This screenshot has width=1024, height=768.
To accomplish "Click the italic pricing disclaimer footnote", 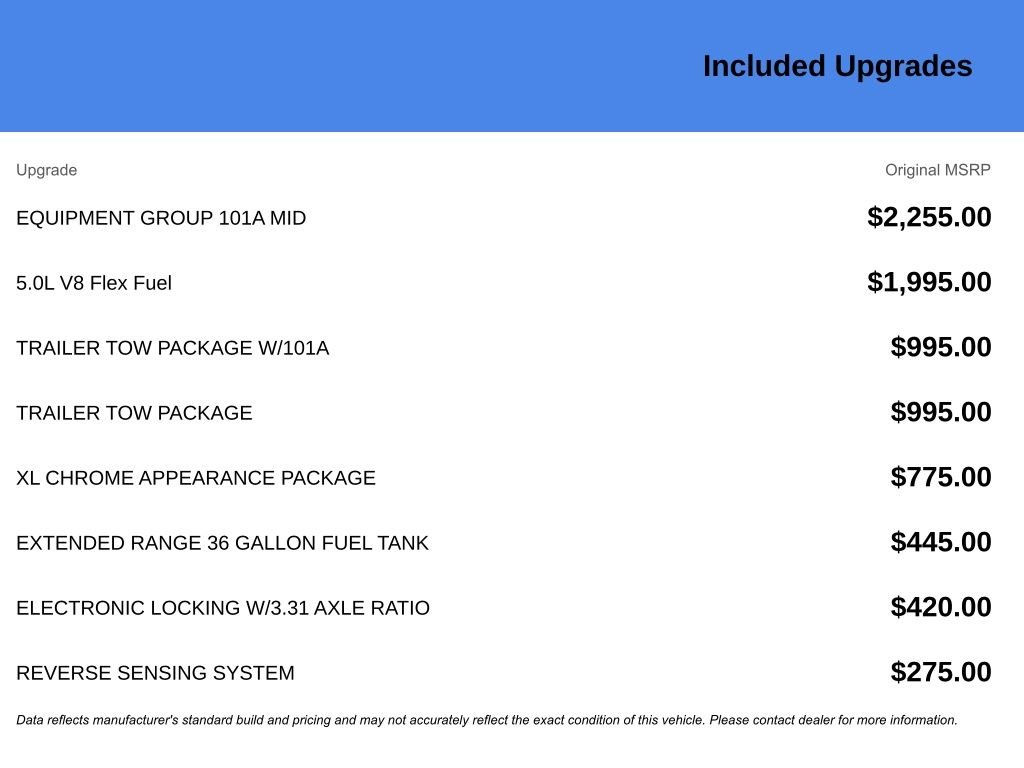I will (487, 720).
